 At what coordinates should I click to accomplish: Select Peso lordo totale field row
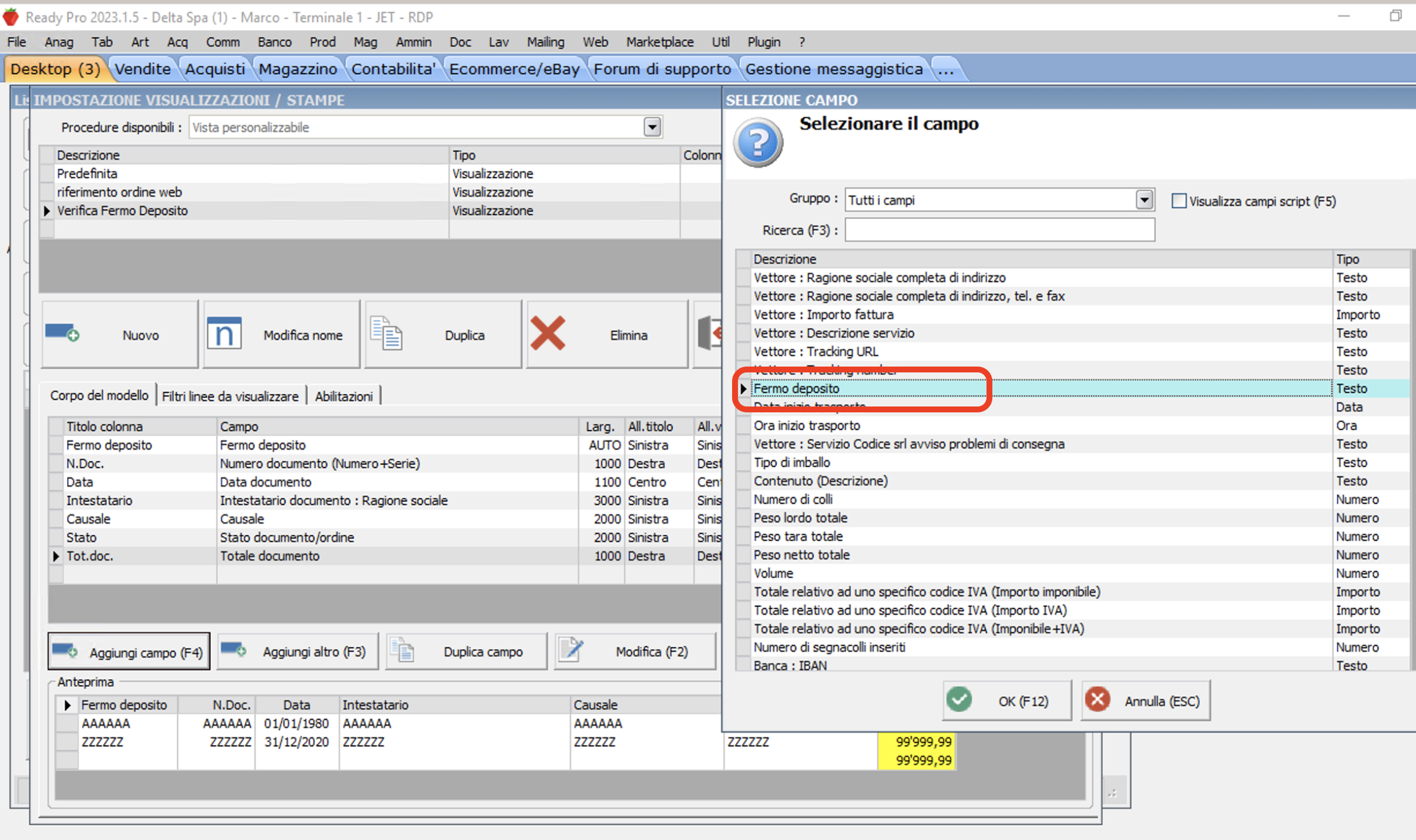click(800, 518)
